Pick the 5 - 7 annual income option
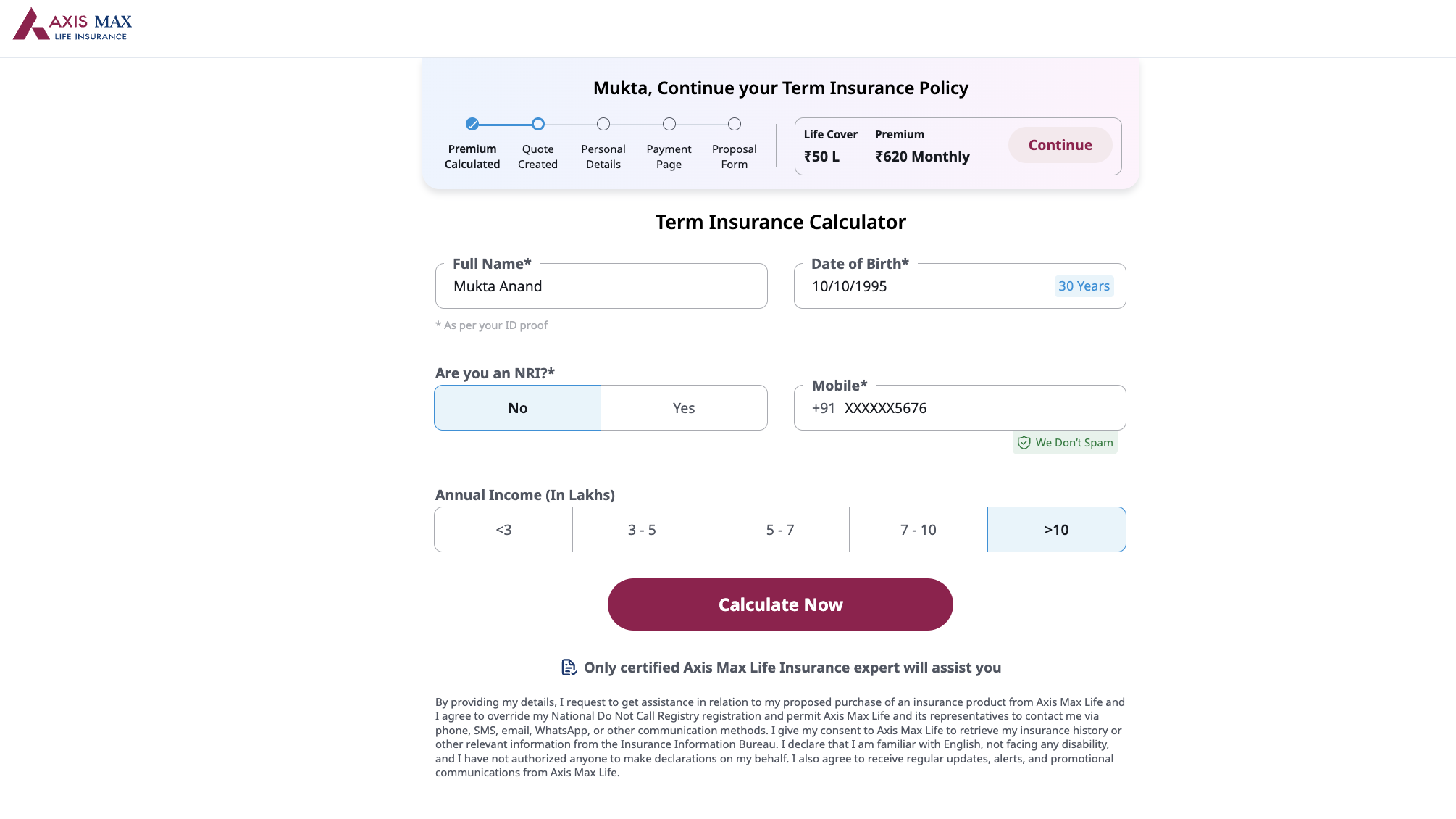The image size is (1456, 819). 779,529
